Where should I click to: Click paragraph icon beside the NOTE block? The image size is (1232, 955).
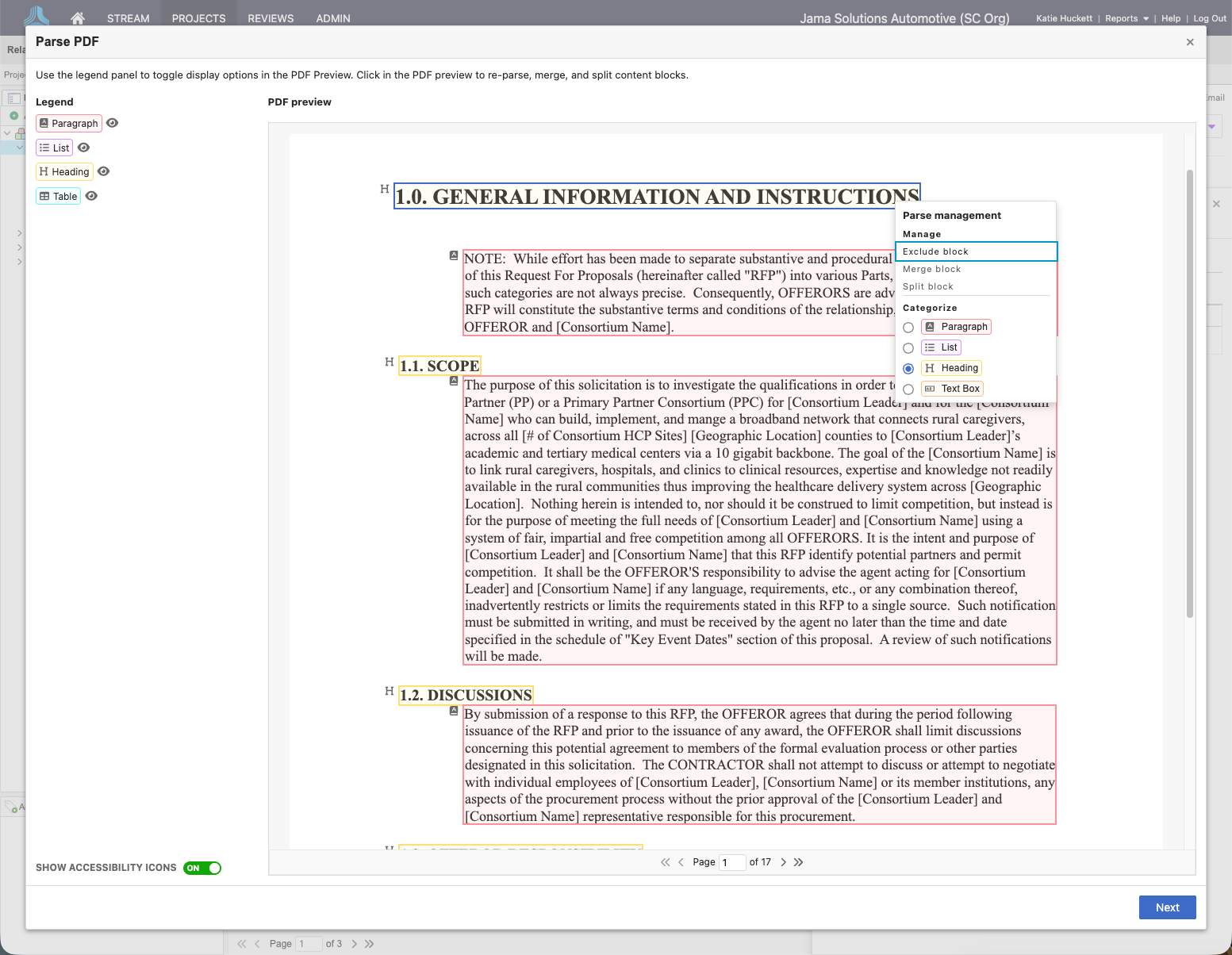454,255
